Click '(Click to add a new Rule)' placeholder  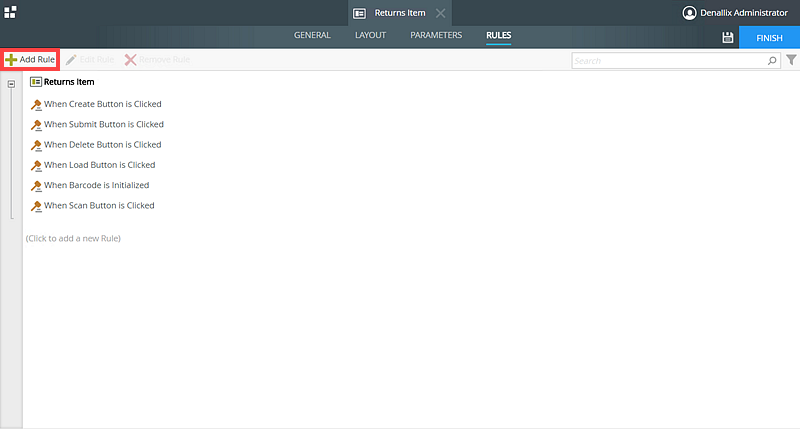coord(73,238)
